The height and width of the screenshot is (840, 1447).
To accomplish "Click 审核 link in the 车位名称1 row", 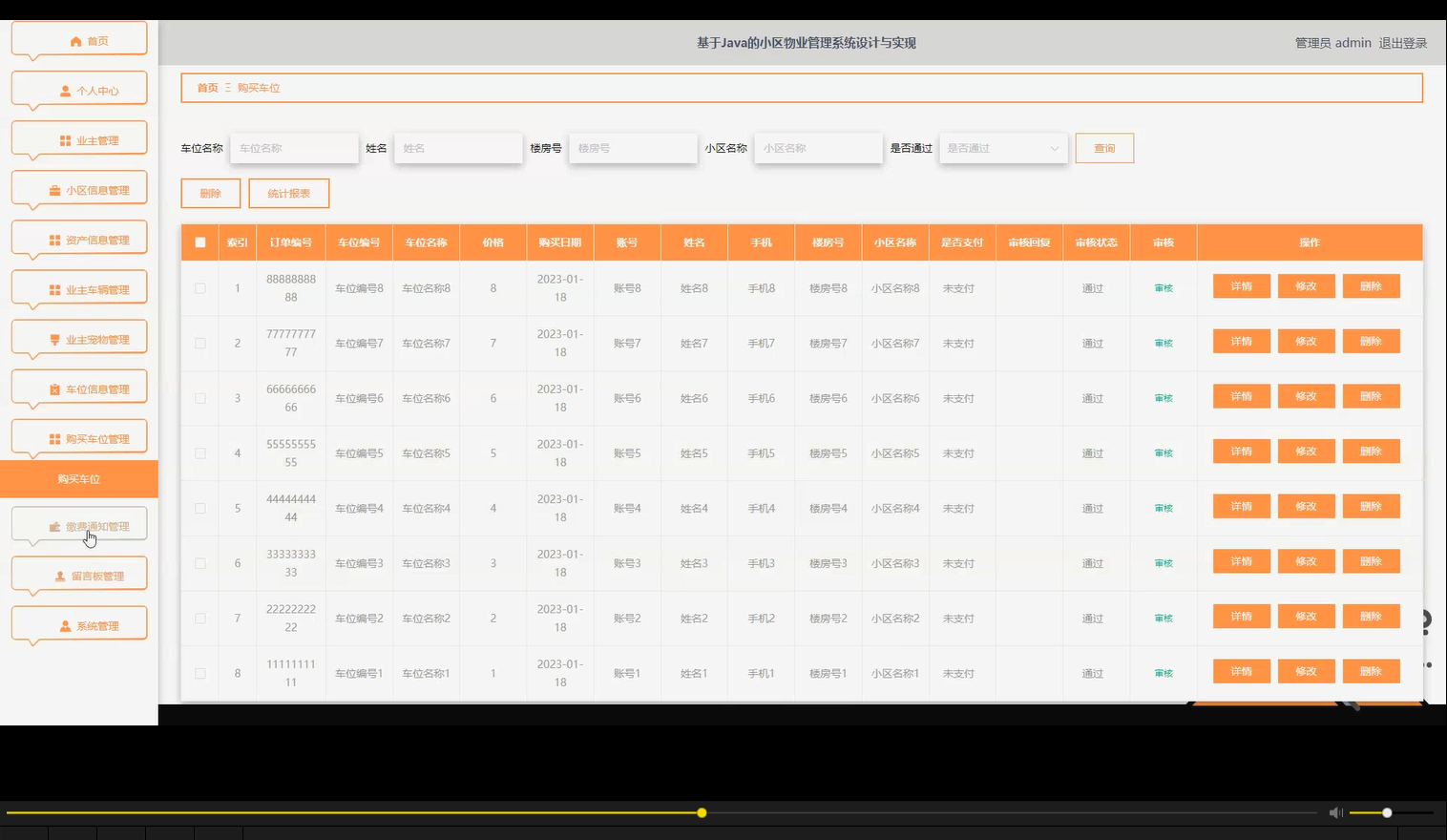I will point(1164,673).
